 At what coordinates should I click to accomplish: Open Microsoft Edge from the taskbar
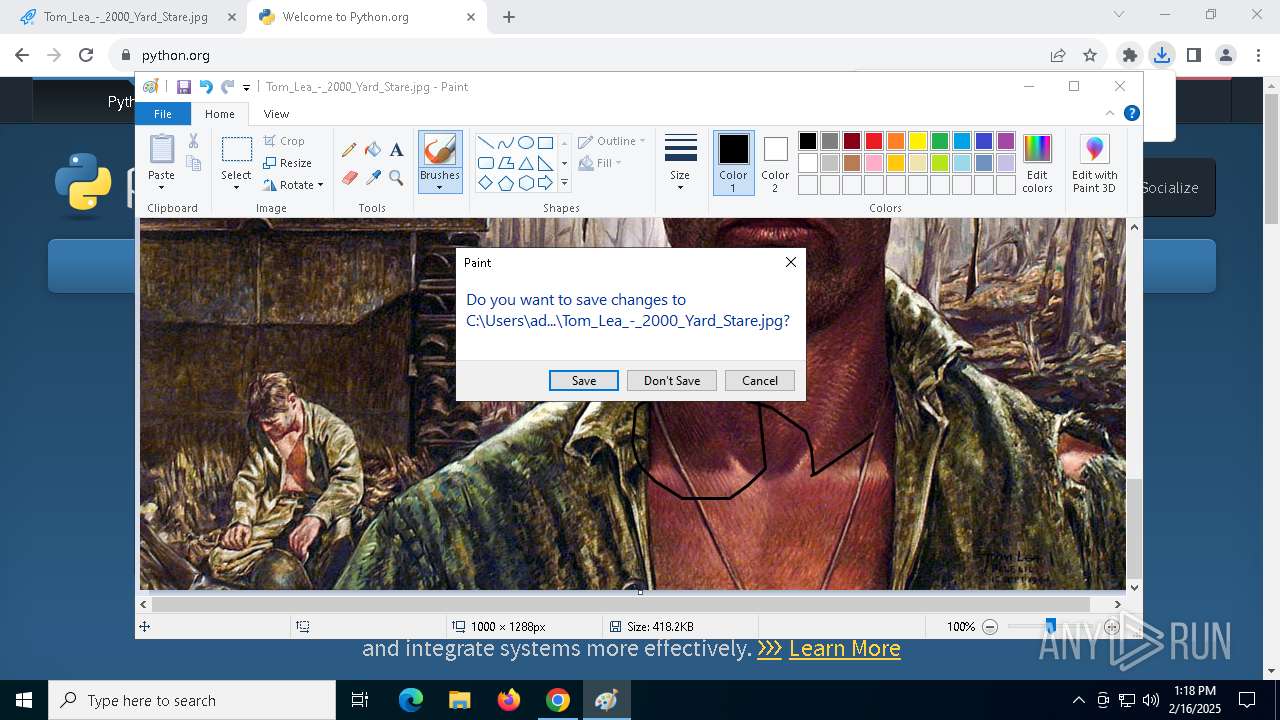411,700
